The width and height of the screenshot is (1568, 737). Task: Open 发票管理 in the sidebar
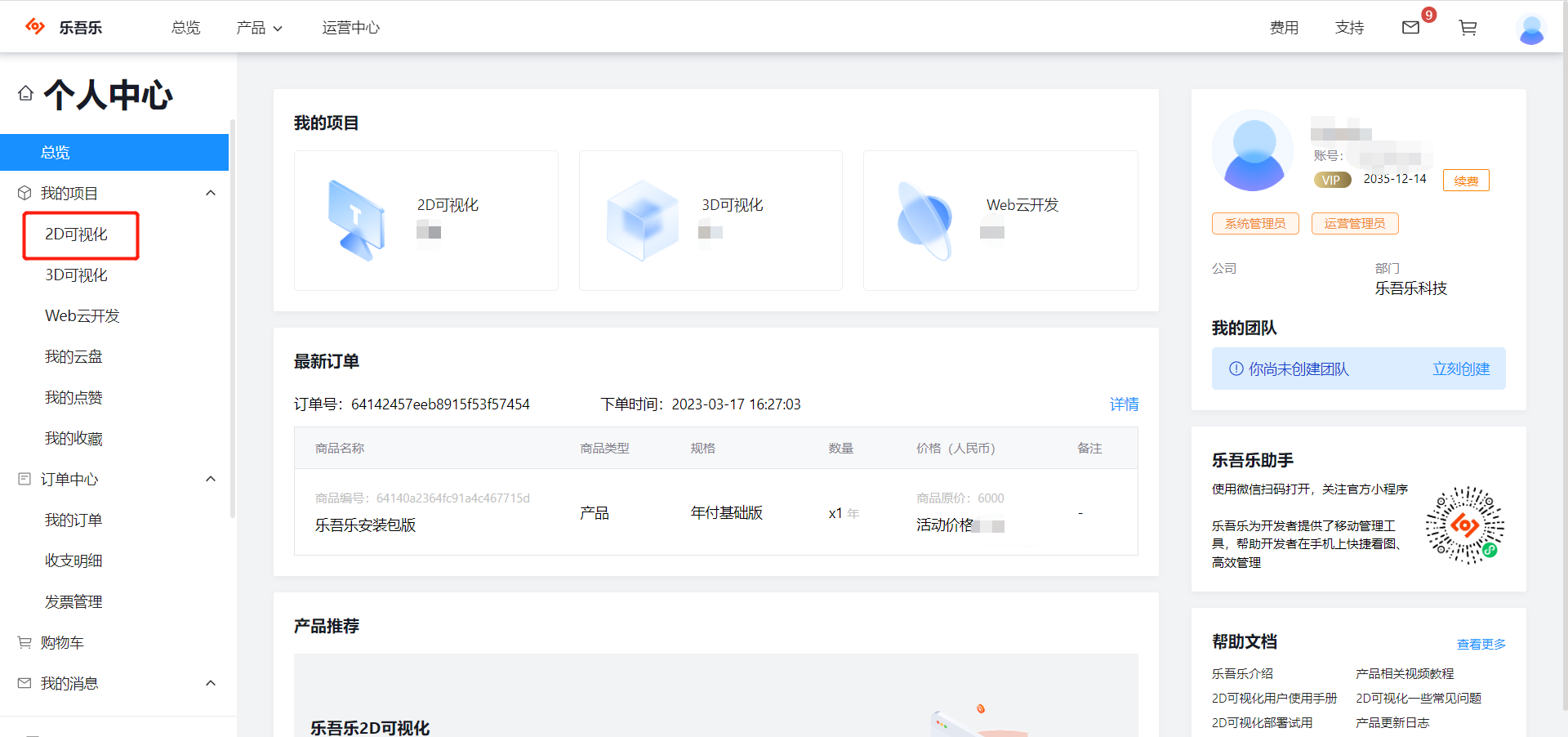click(73, 602)
